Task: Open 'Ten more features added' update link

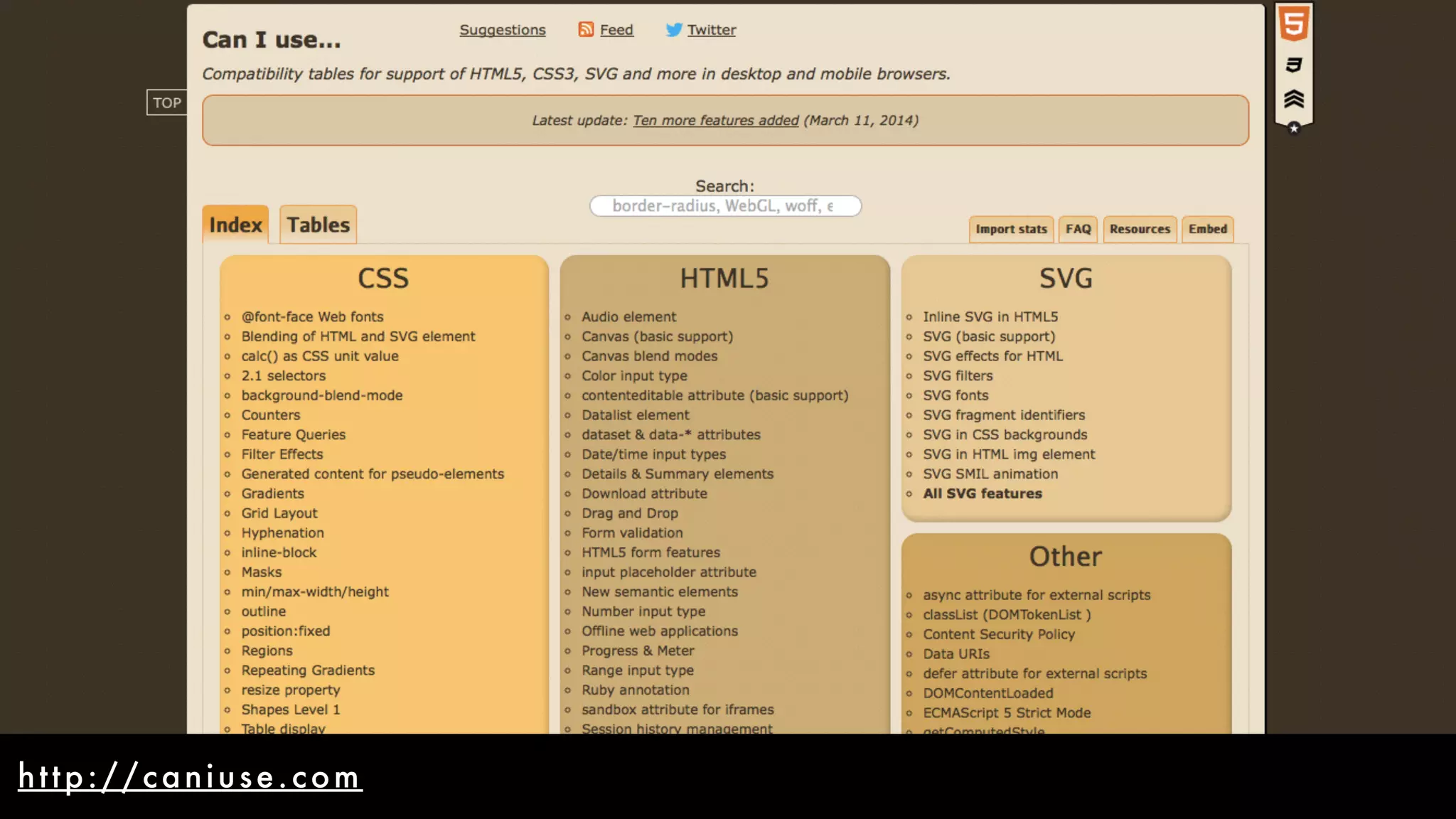Action: click(x=716, y=120)
